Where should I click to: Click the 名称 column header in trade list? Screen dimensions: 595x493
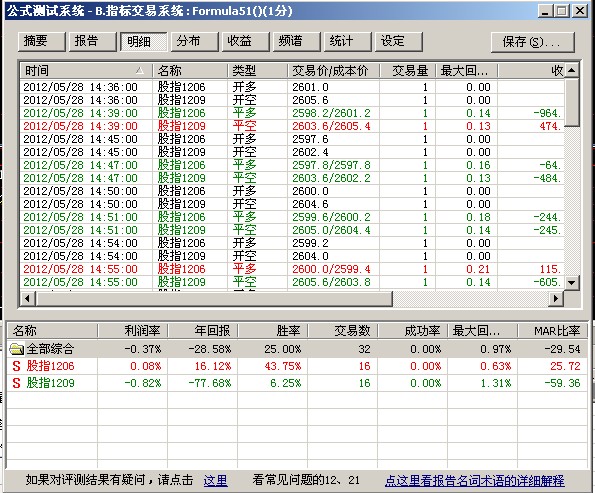tap(190, 71)
